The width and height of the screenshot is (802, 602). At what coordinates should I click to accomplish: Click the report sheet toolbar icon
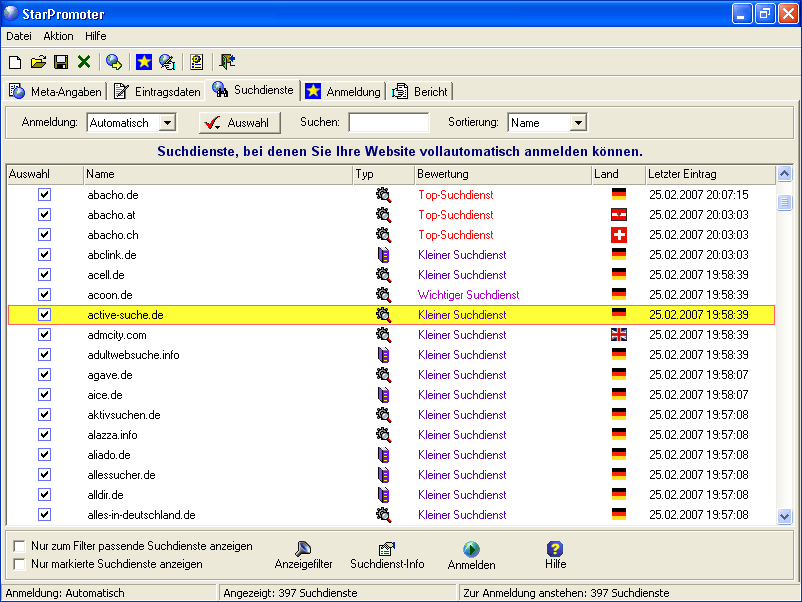(197, 62)
